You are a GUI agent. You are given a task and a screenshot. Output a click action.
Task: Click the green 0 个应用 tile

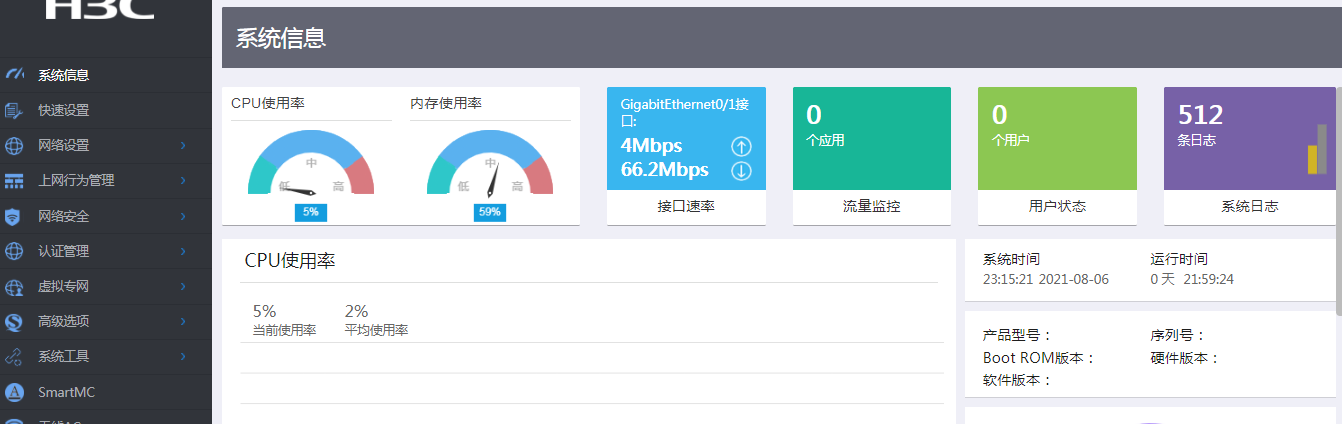(x=872, y=138)
